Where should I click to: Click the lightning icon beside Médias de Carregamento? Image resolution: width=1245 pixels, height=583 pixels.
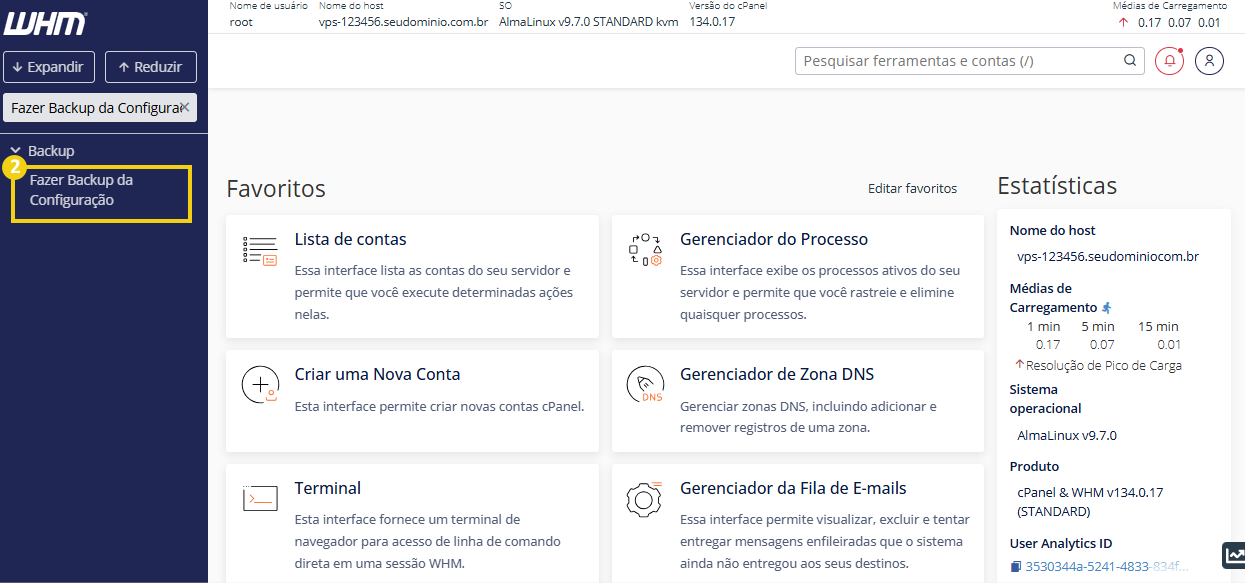1109,307
